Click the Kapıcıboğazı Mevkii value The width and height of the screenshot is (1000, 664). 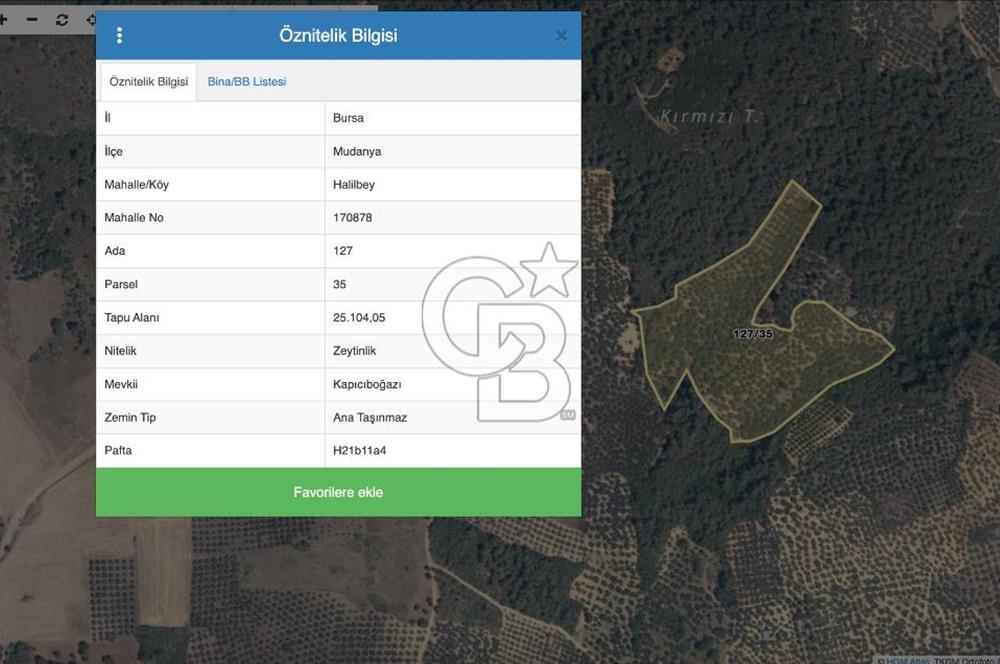click(367, 384)
